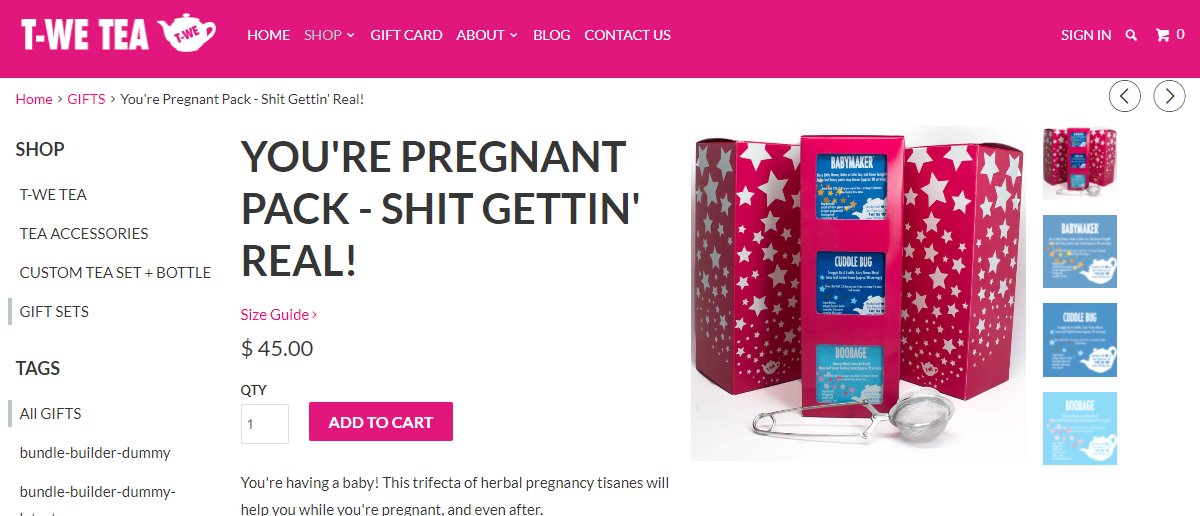Navigate to HOME menu item

tap(268, 35)
